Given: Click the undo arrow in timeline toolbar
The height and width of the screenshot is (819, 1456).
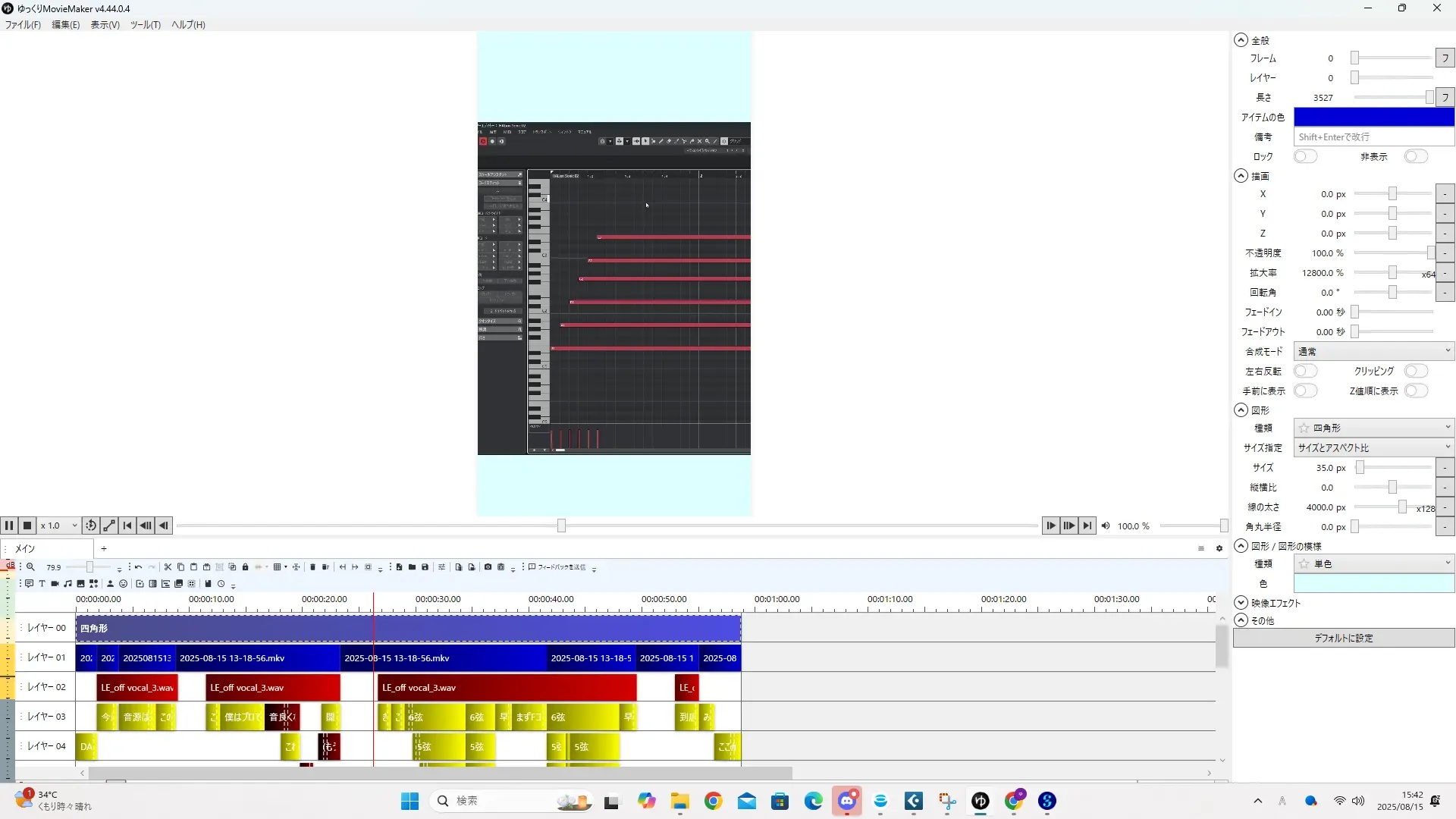Looking at the screenshot, I should (138, 566).
